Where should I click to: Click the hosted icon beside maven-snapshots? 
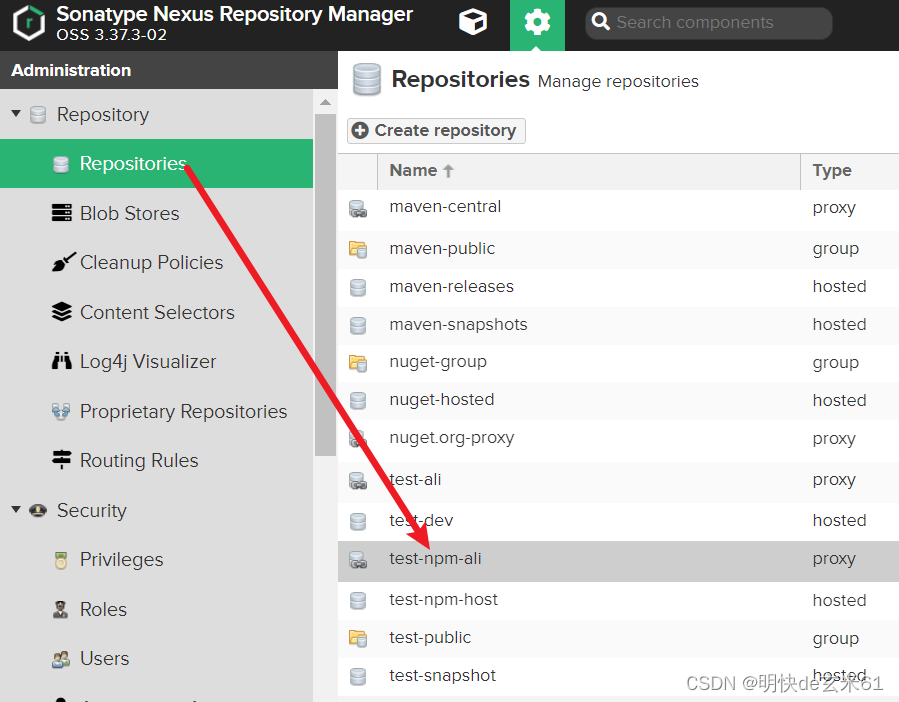point(358,325)
